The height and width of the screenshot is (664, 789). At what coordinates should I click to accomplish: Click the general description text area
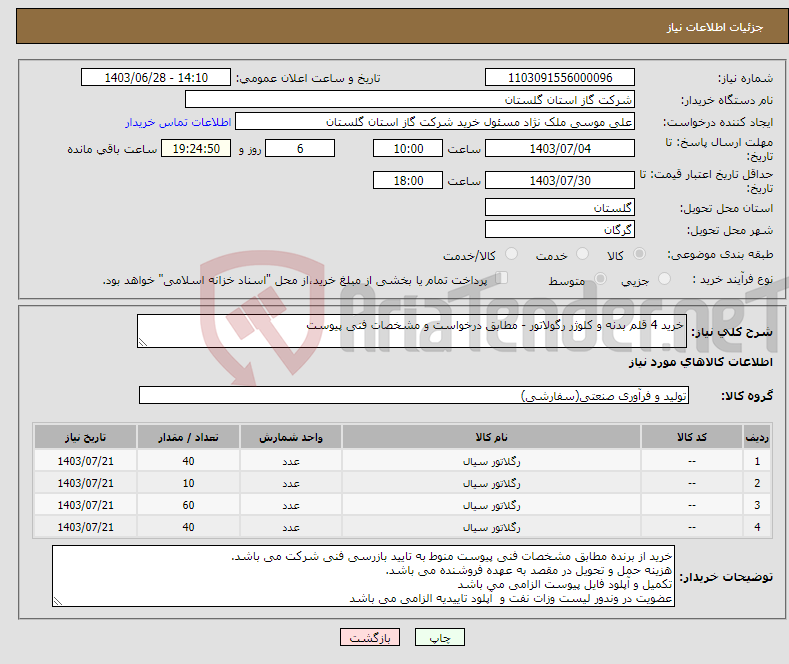tap(412, 331)
